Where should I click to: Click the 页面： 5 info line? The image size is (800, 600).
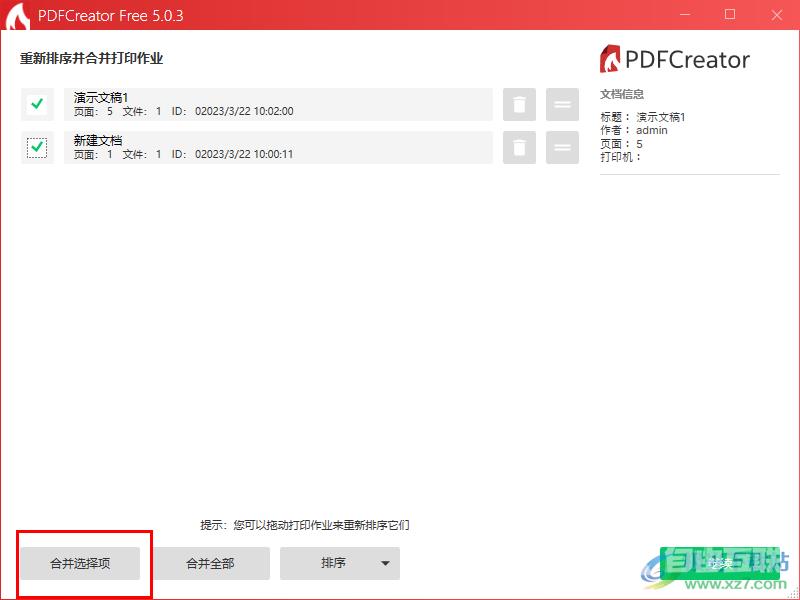[621, 144]
